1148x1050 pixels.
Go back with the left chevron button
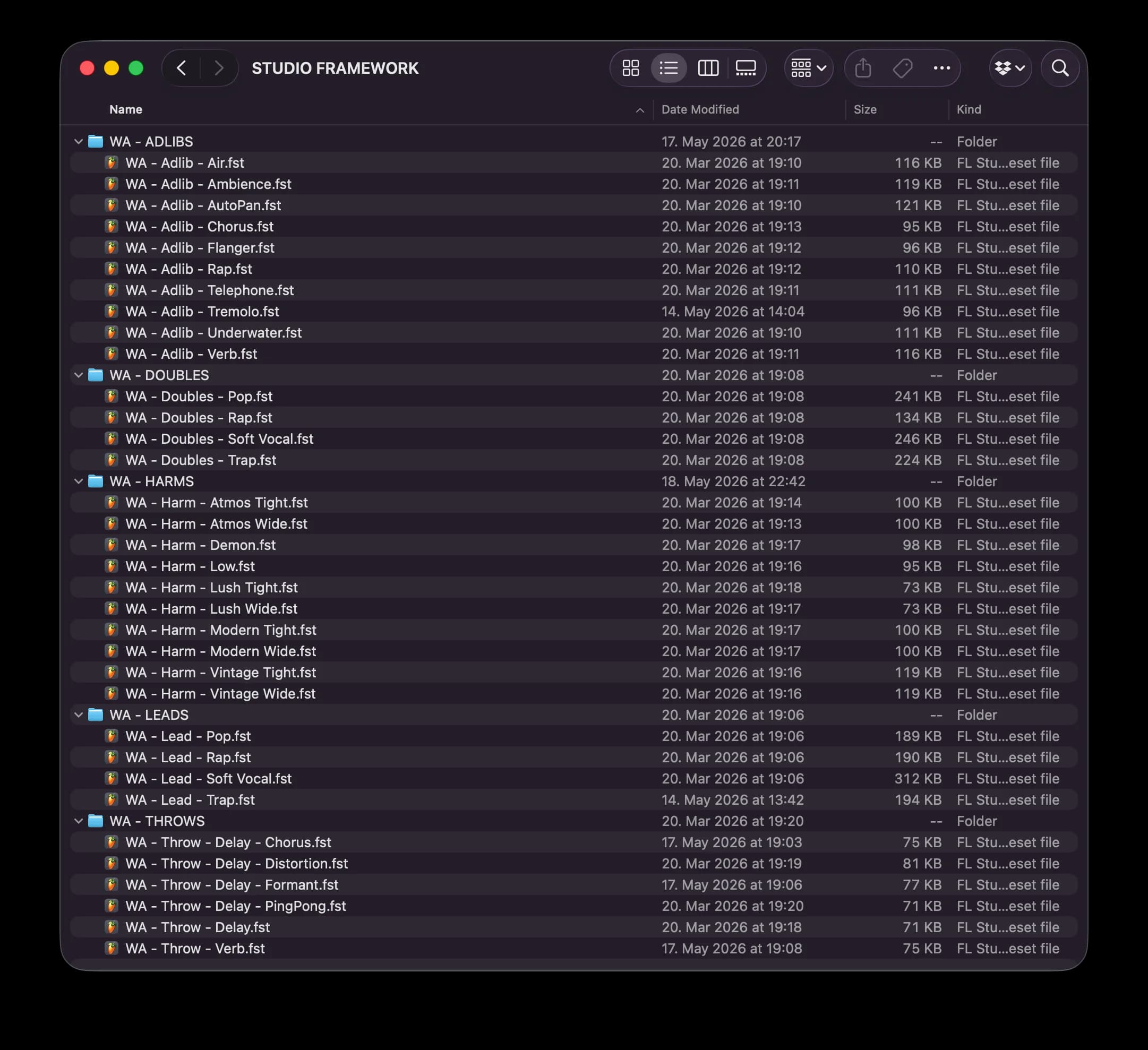pos(181,68)
